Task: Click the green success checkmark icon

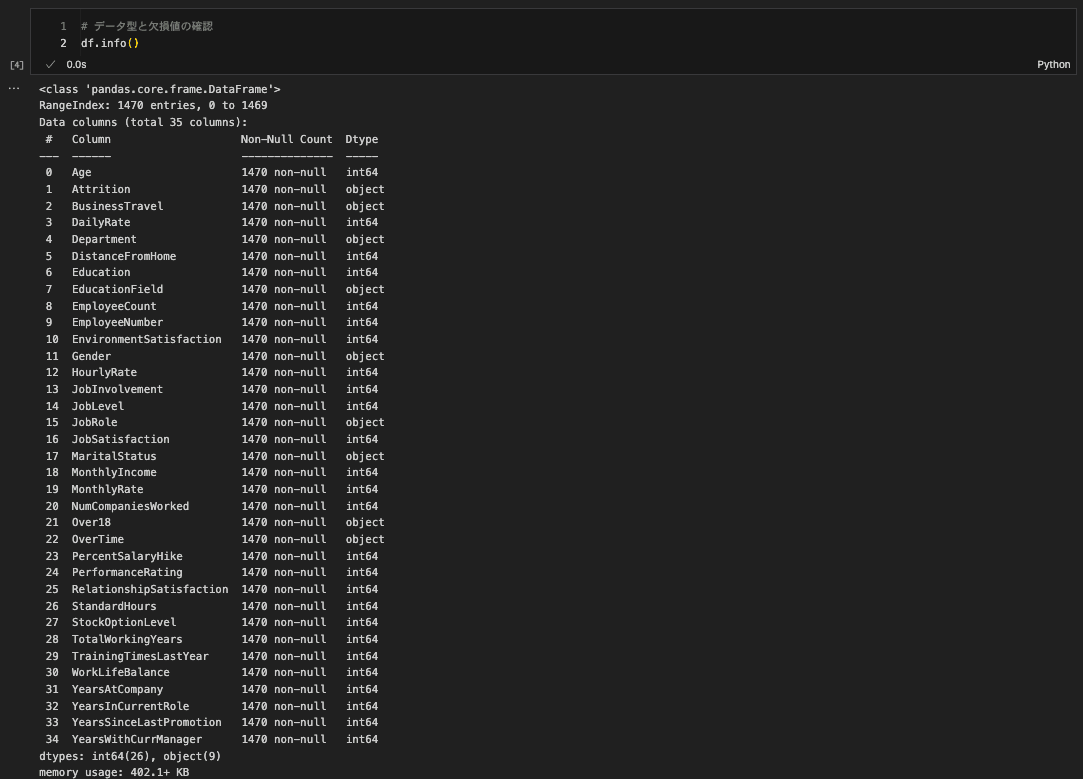Action: tap(49, 64)
